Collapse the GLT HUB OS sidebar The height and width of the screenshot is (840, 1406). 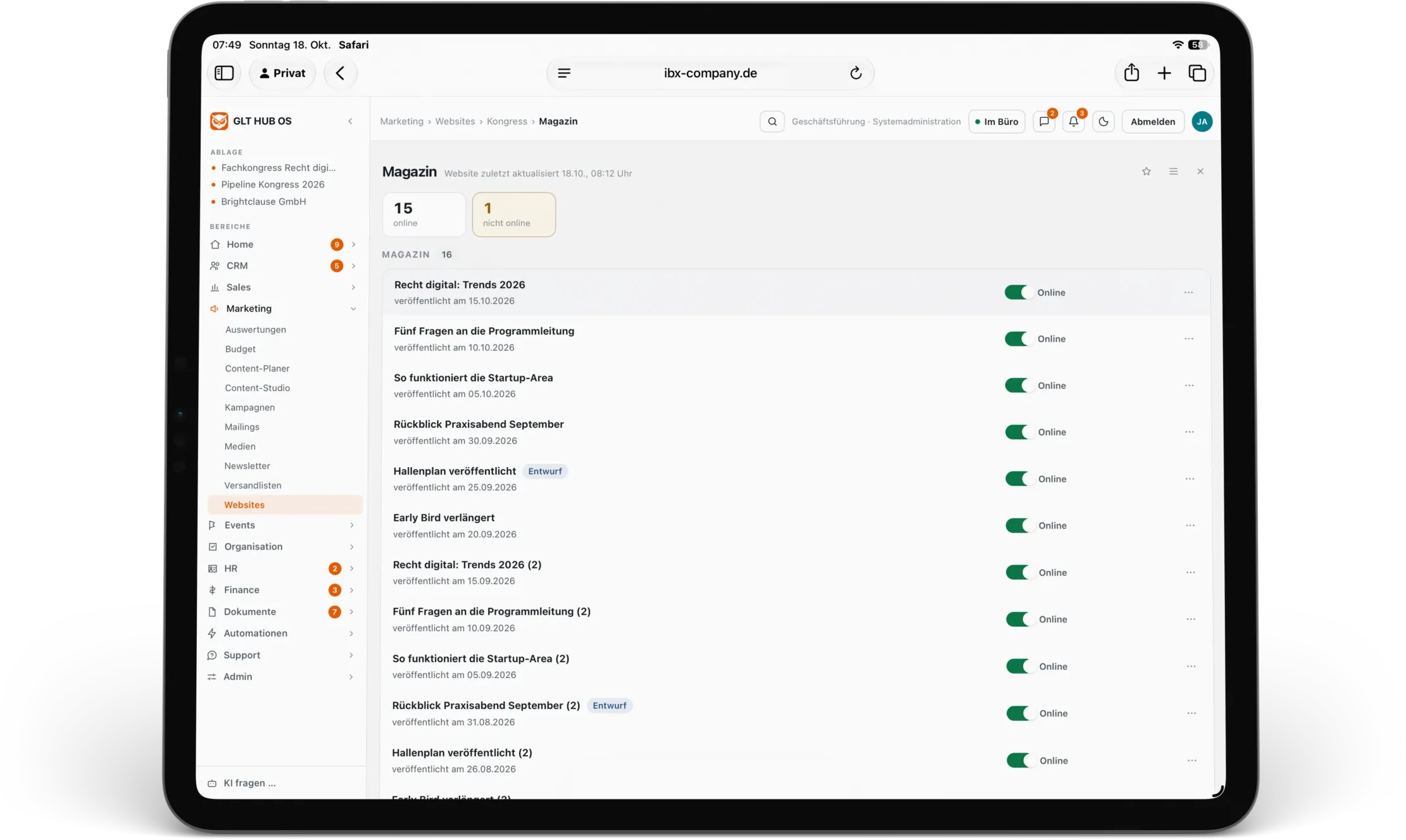click(x=350, y=121)
